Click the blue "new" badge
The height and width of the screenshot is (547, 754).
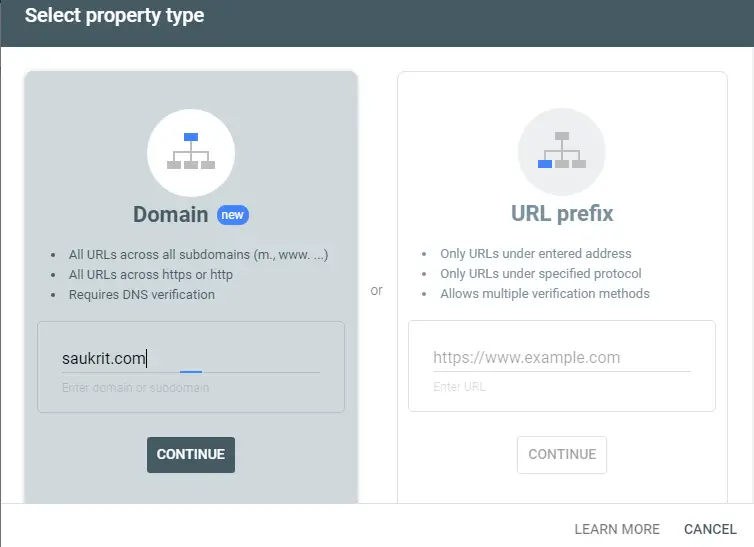tap(233, 215)
